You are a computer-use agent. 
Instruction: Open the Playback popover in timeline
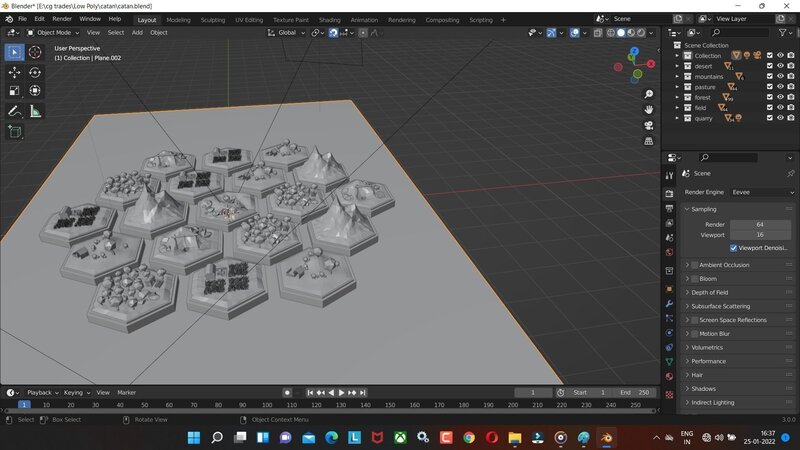click(x=42, y=393)
